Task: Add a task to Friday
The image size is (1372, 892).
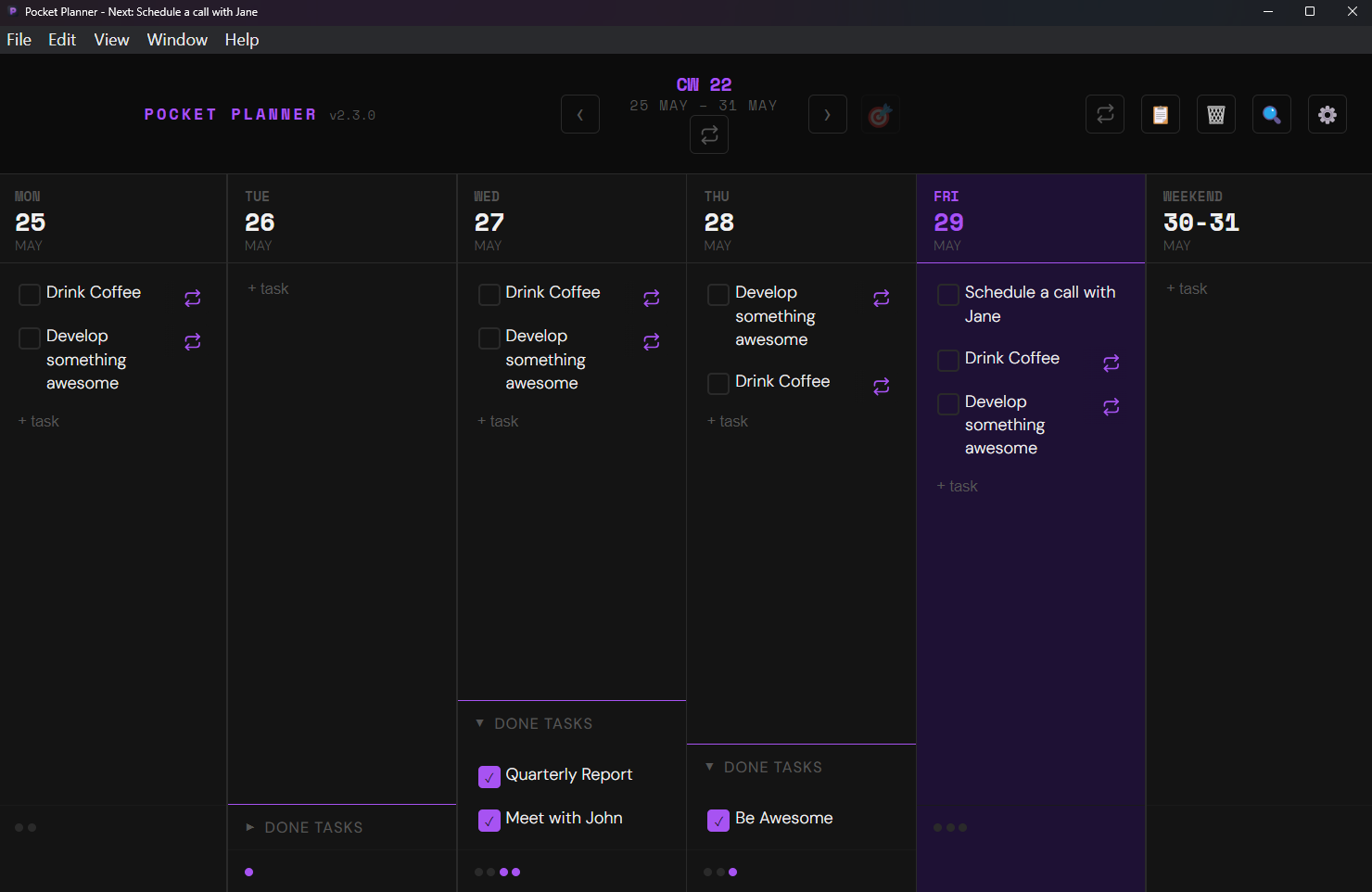Action: pyautogui.click(x=958, y=486)
